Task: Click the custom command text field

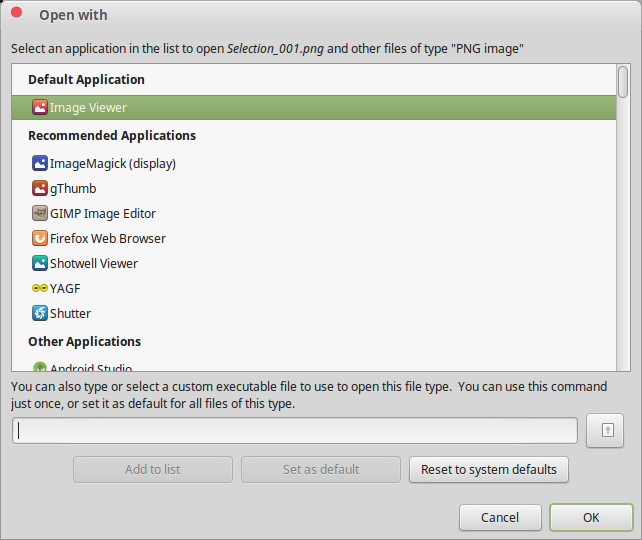Action: (295, 430)
